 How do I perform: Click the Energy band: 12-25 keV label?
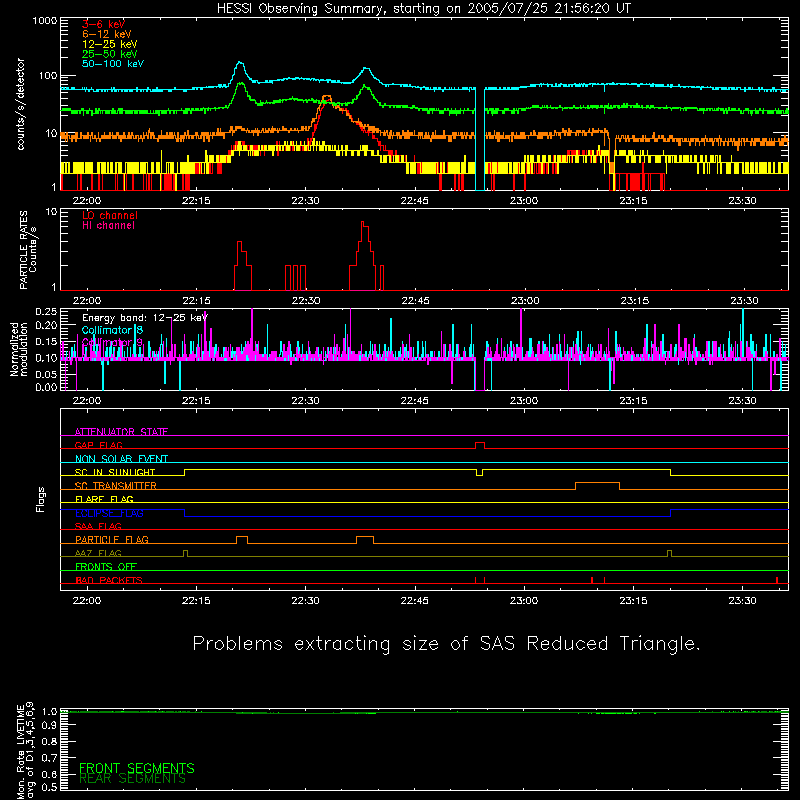pos(144,318)
